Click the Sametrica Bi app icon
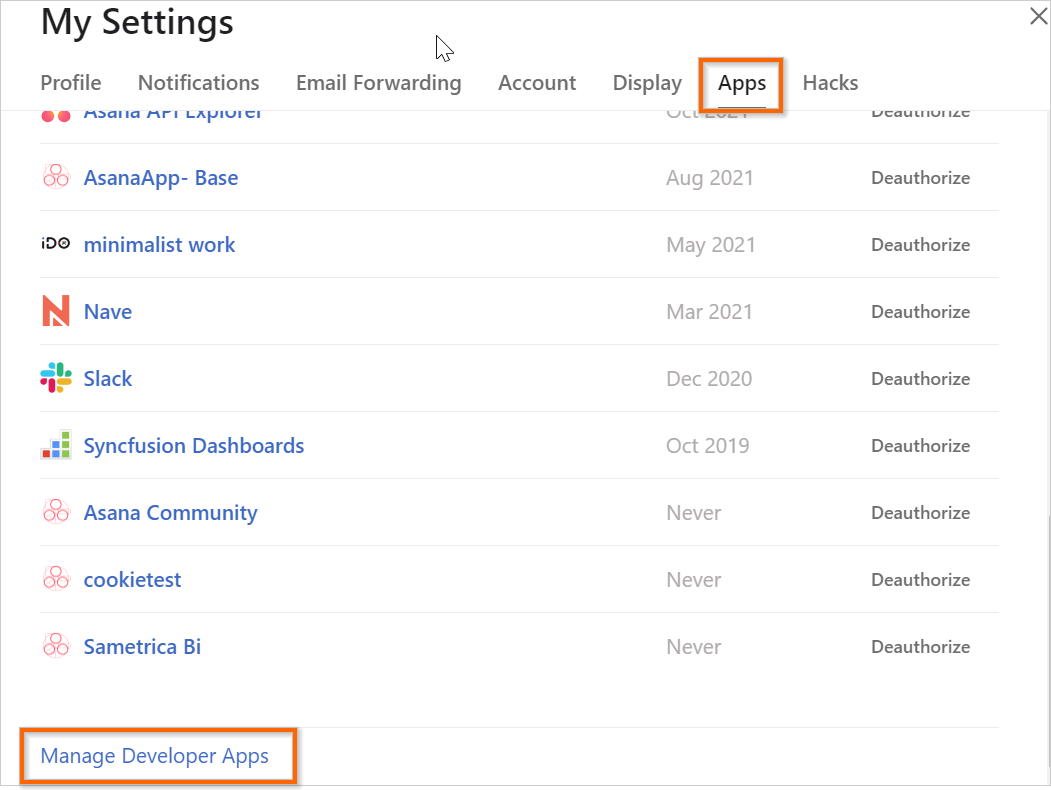Image resolution: width=1051 pixels, height=790 pixels. (56, 646)
